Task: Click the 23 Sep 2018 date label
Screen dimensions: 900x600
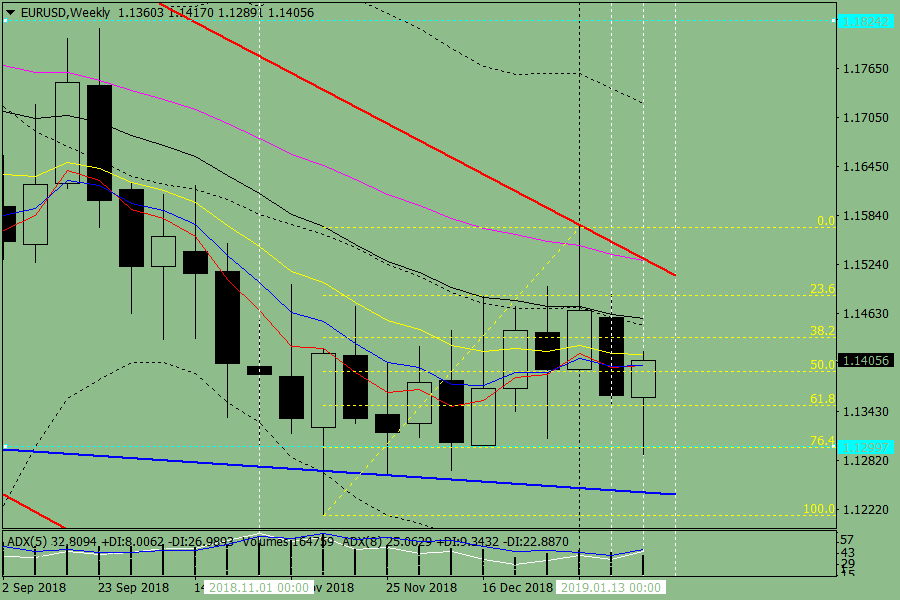Action: point(134,588)
